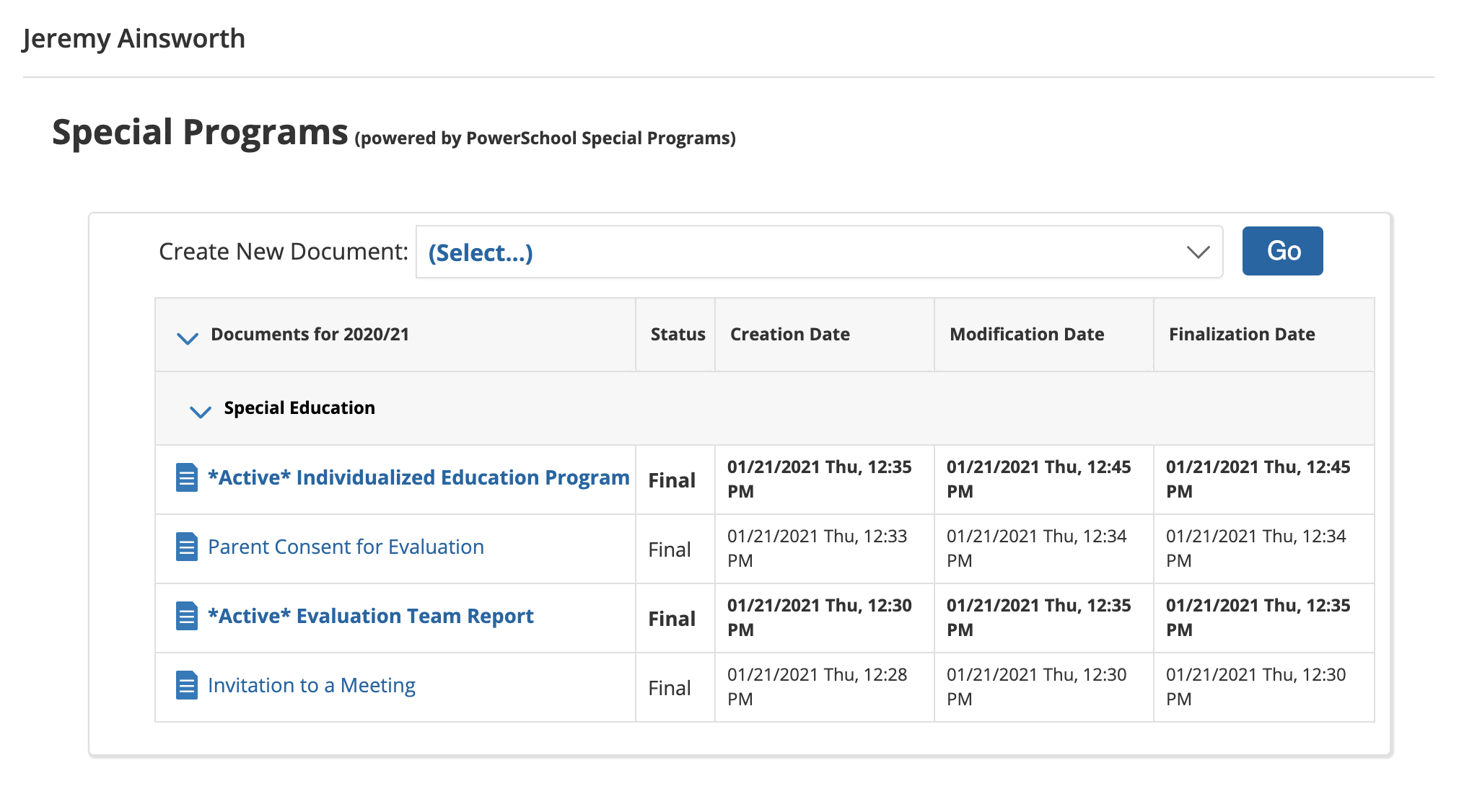
Task: Select the (Select...) placeholder in the dropdown
Action: [x=479, y=252]
